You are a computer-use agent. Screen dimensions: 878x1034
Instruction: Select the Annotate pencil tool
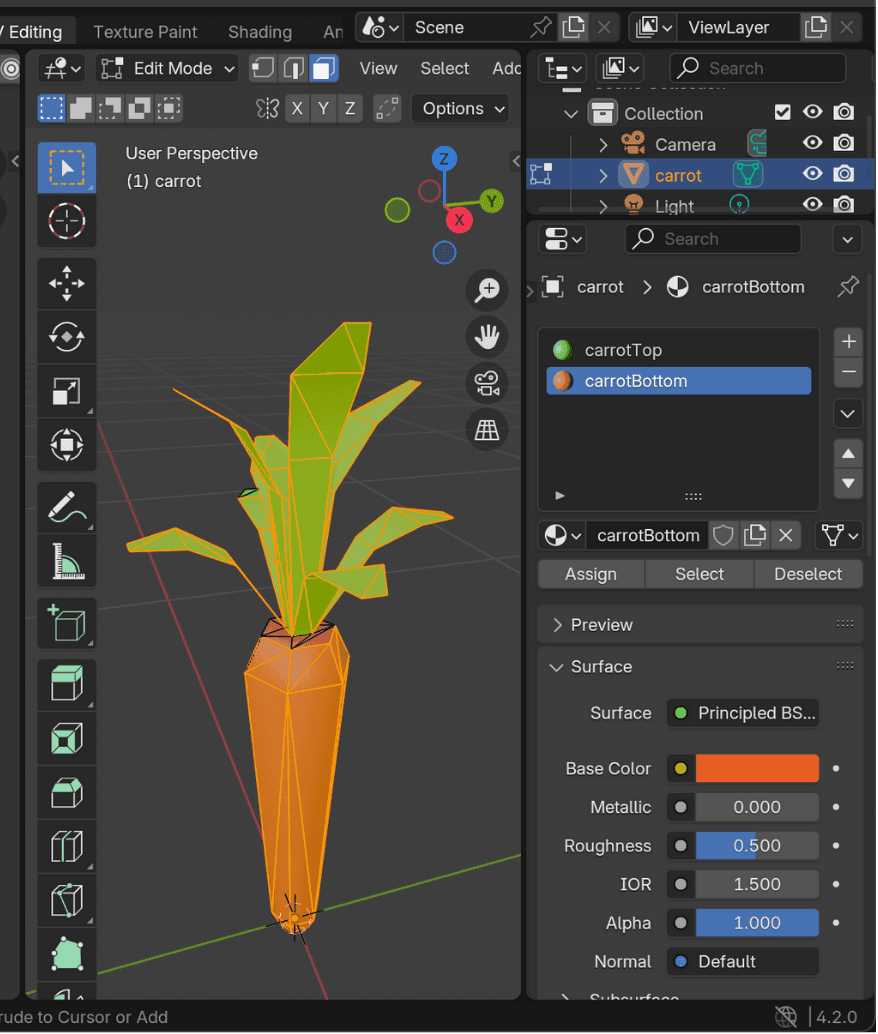(x=67, y=508)
